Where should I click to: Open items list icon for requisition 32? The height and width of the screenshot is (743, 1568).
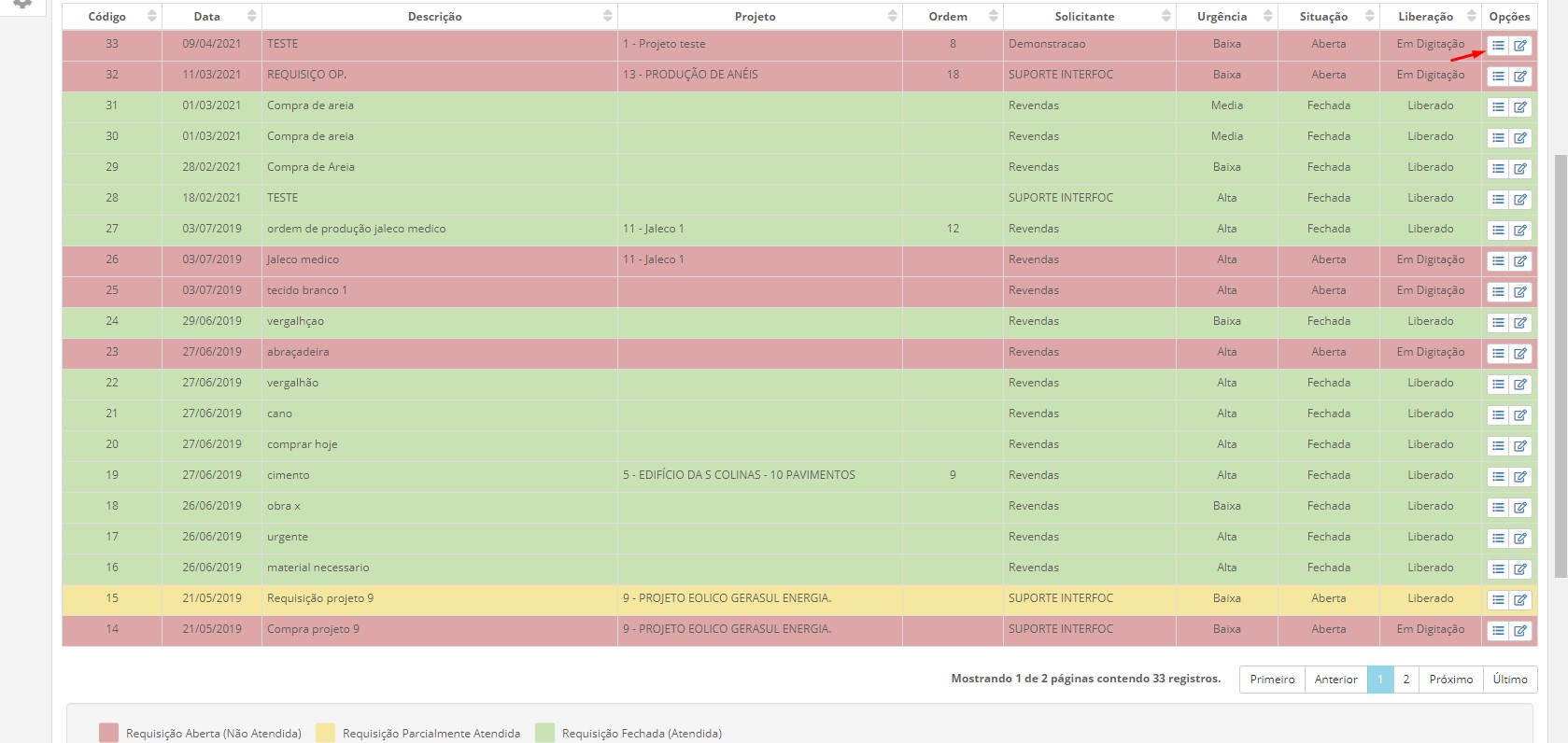click(x=1498, y=77)
